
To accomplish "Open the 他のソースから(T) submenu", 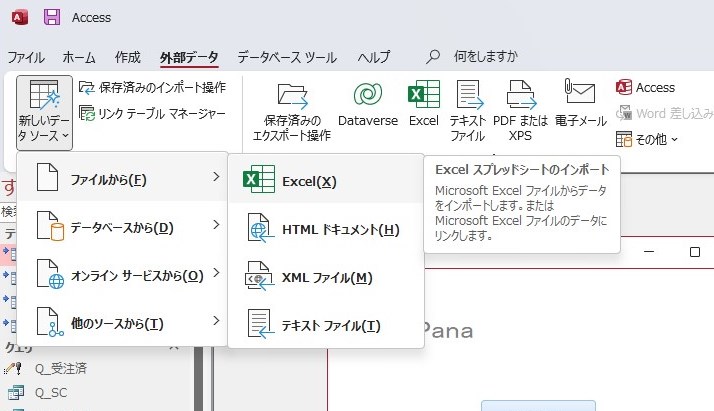I will (x=122, y=322).
